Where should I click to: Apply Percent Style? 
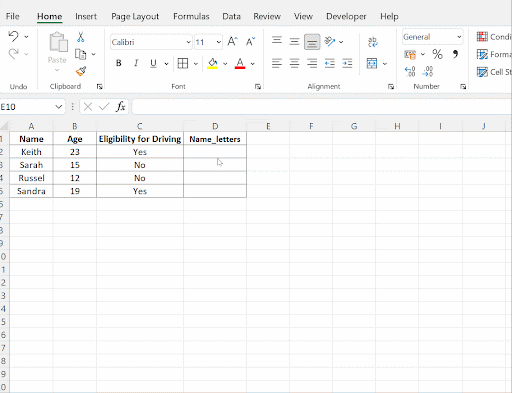pyautogui.click(x=437, y=54)
